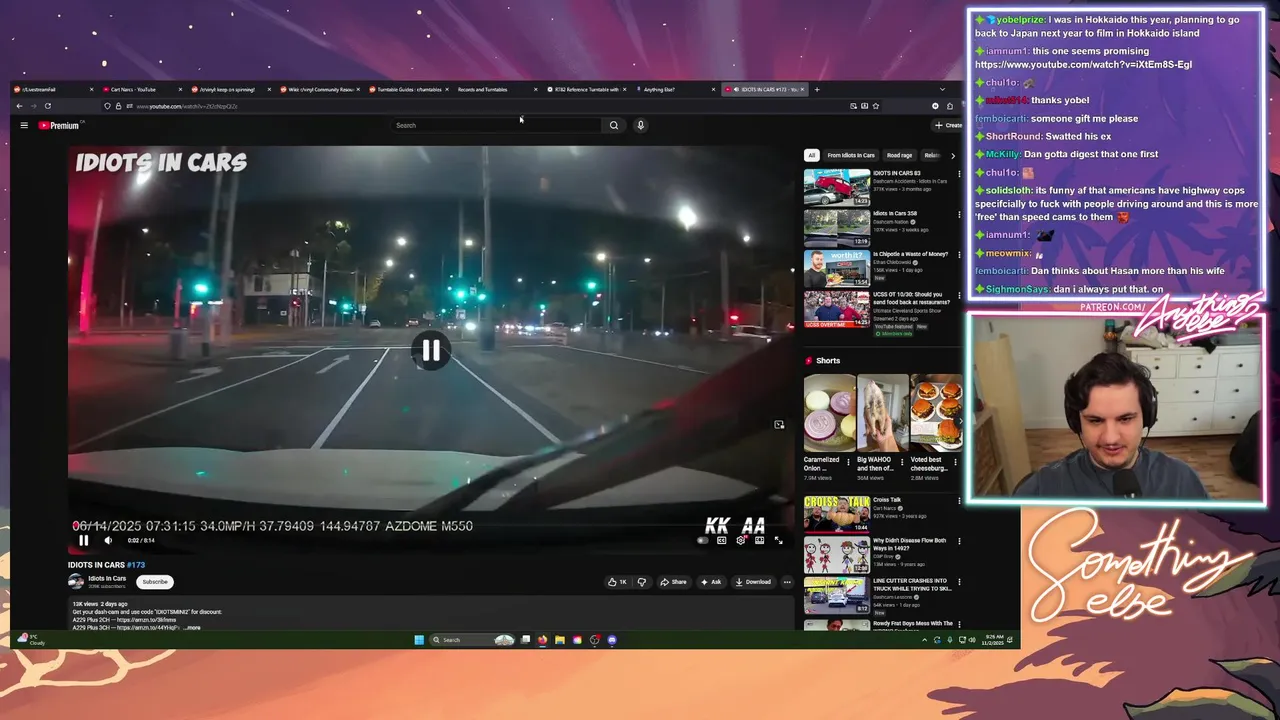This screenshot has width=1280, height=720.
Task: Mute the video volume icon
Action: tap(108, 540)
